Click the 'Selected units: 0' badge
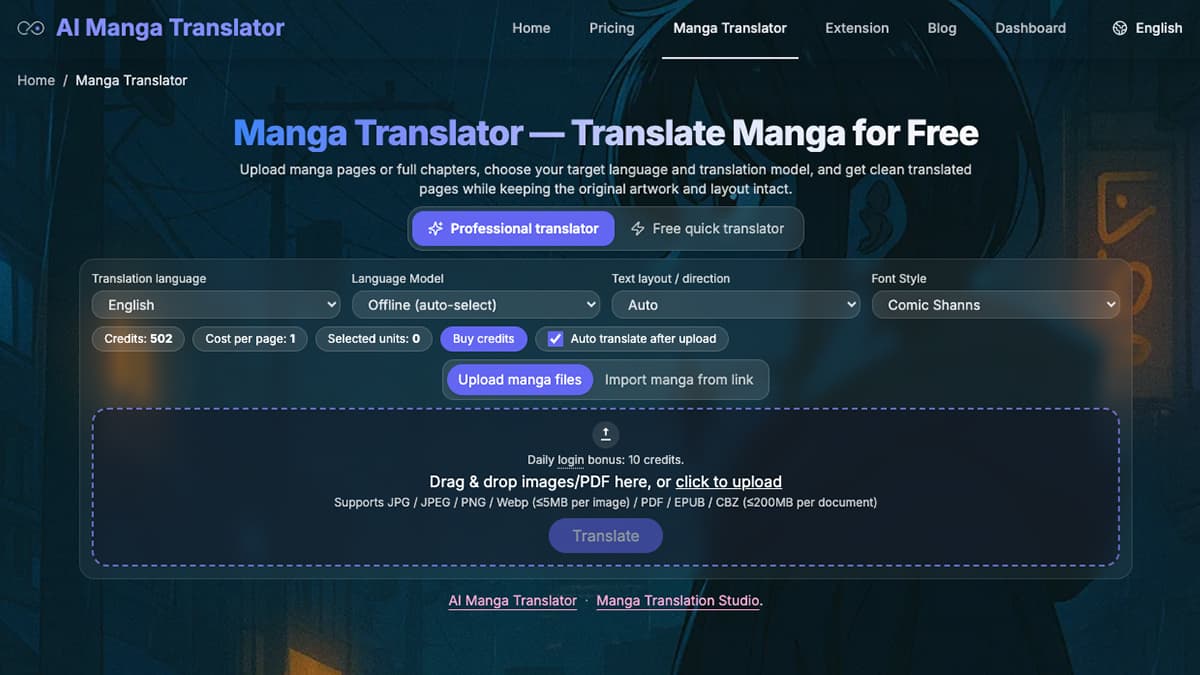Screen dimensions: 1200x675 coord(374,338)
